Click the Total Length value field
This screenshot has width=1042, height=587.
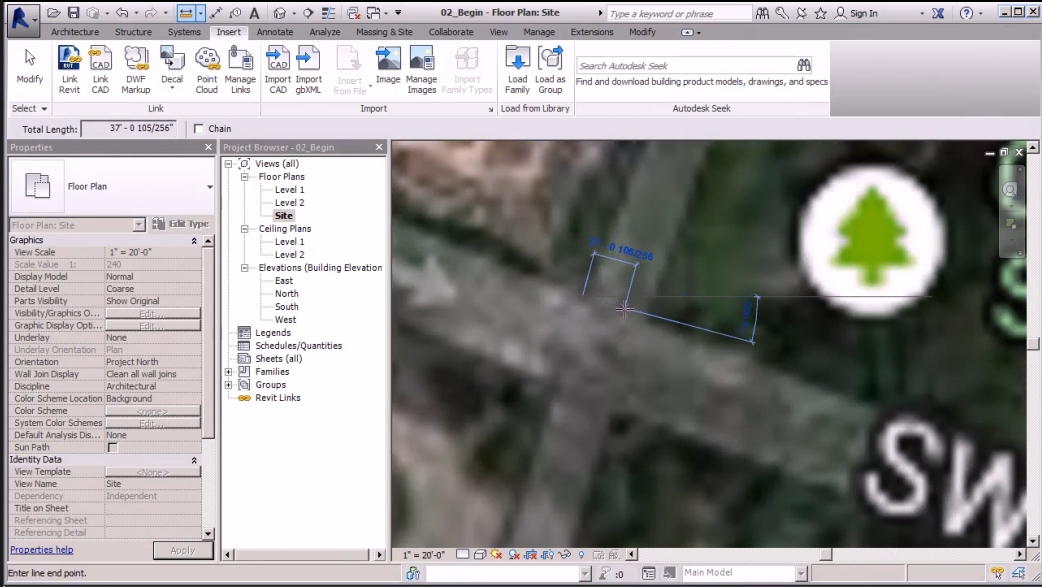(129, 128)
